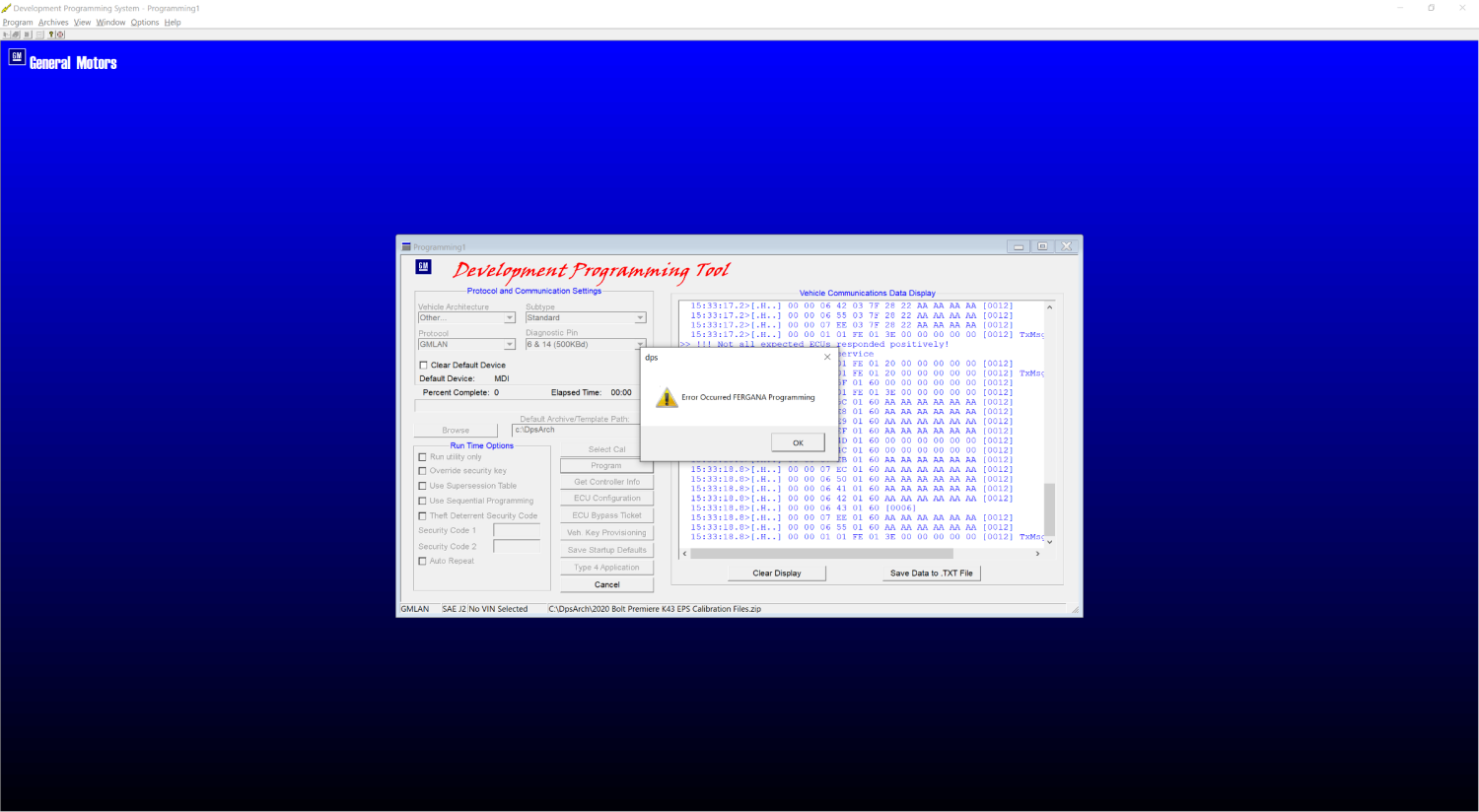
Task: Enable the Run utility only checkbox
Action: click(423, 457)
